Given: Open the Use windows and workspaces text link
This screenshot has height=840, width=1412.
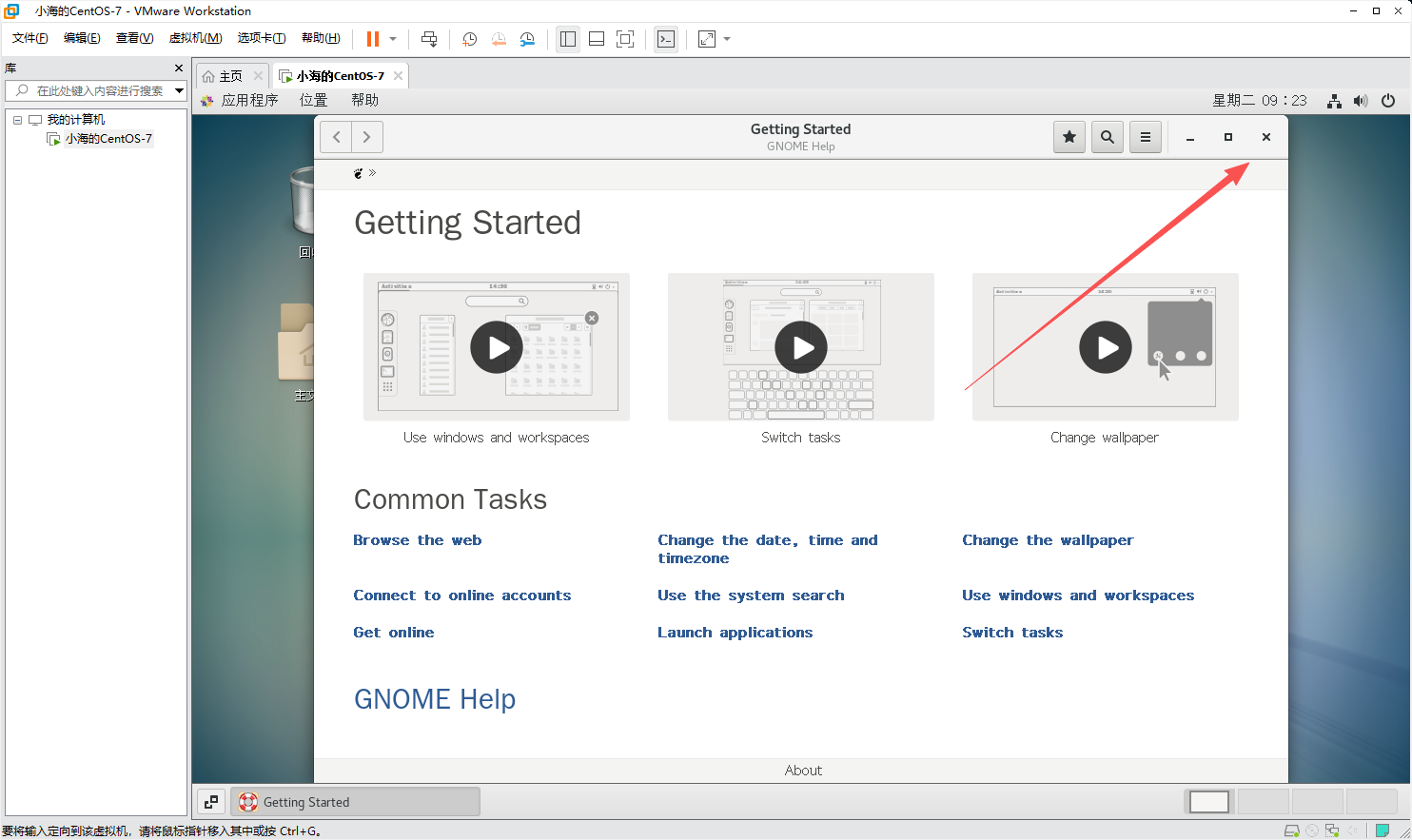Looking at the screenshot, I should (1078, 596).
